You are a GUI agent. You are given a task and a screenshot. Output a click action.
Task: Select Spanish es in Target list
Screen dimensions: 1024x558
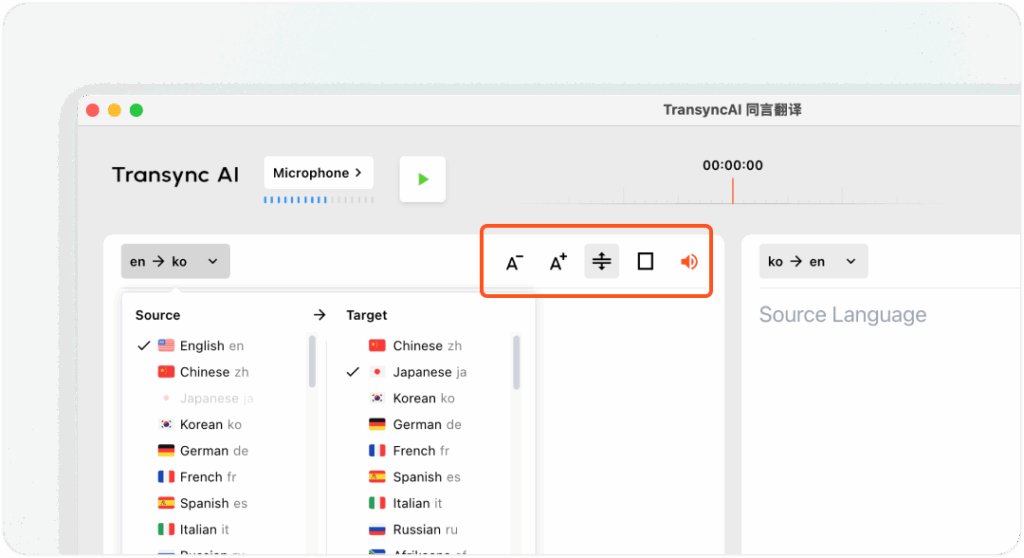pyautogui.click(x=427, y=477)
